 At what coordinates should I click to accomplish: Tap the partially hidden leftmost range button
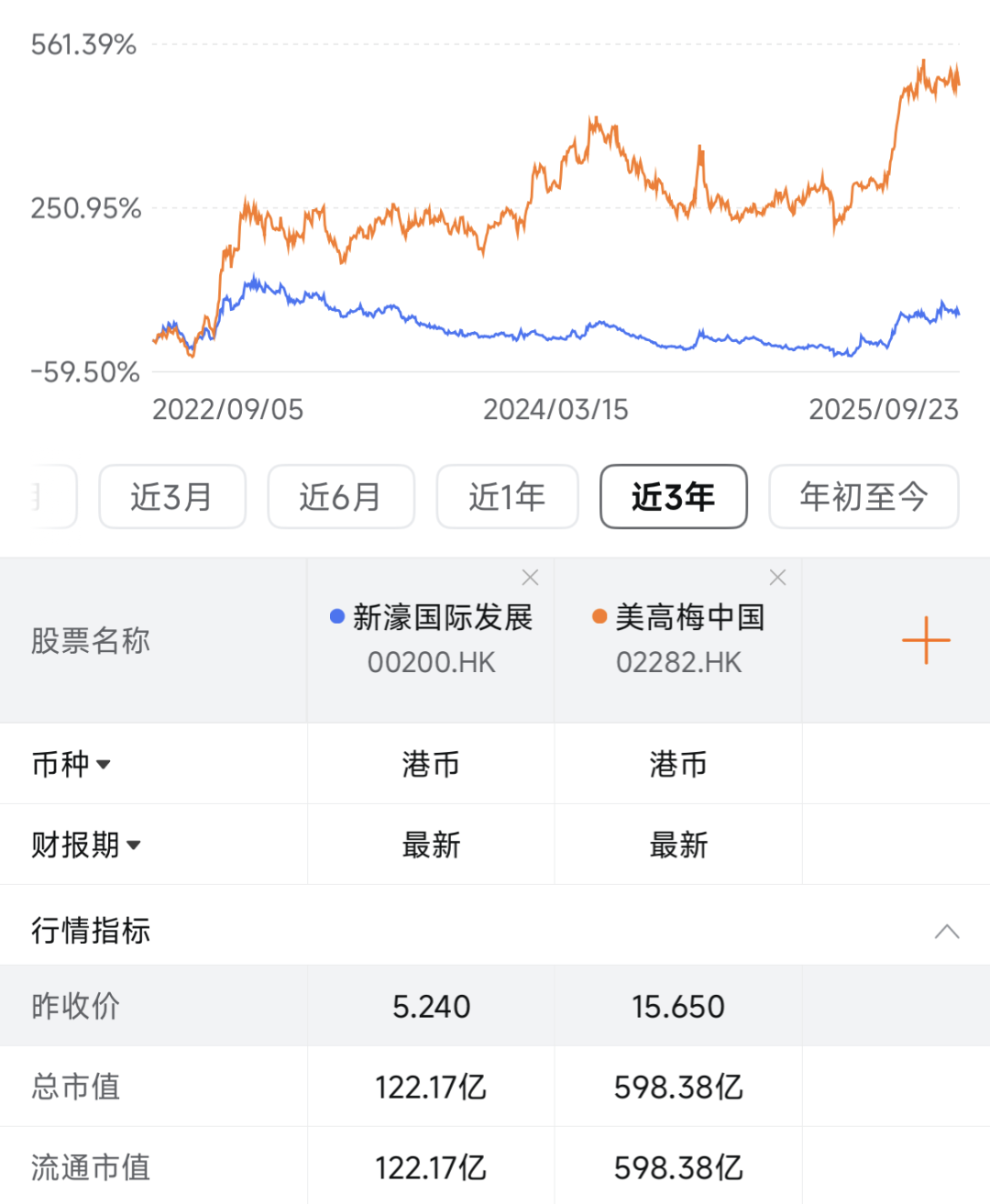tap(46, 497)
